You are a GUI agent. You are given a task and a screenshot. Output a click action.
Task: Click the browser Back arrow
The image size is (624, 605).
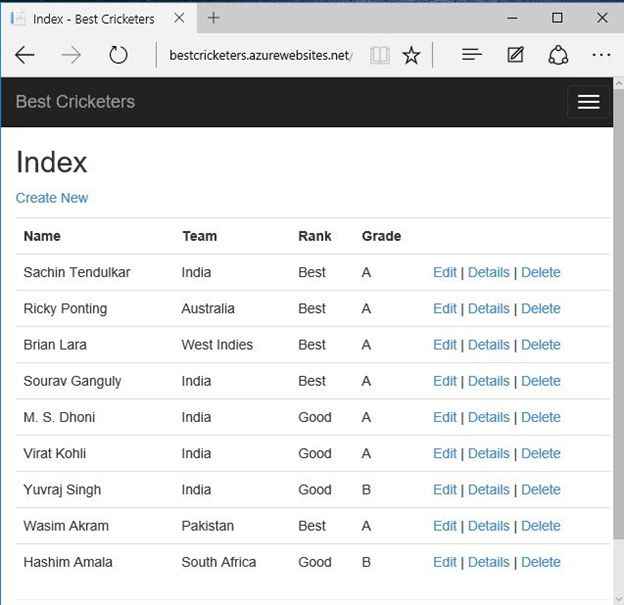click(25, 55)
